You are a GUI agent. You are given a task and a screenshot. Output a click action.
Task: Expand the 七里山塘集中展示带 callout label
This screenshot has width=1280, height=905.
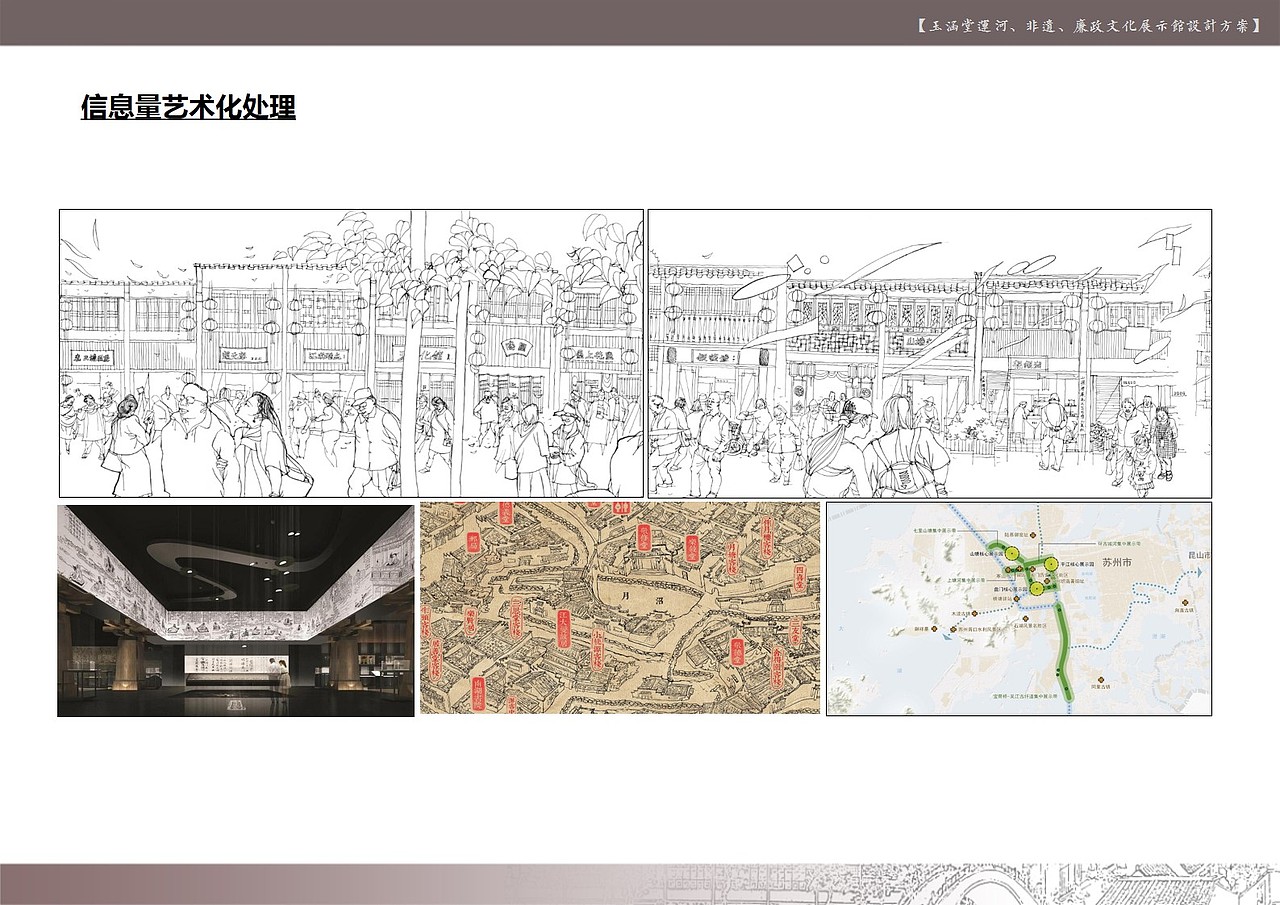(x=937, y=530)
